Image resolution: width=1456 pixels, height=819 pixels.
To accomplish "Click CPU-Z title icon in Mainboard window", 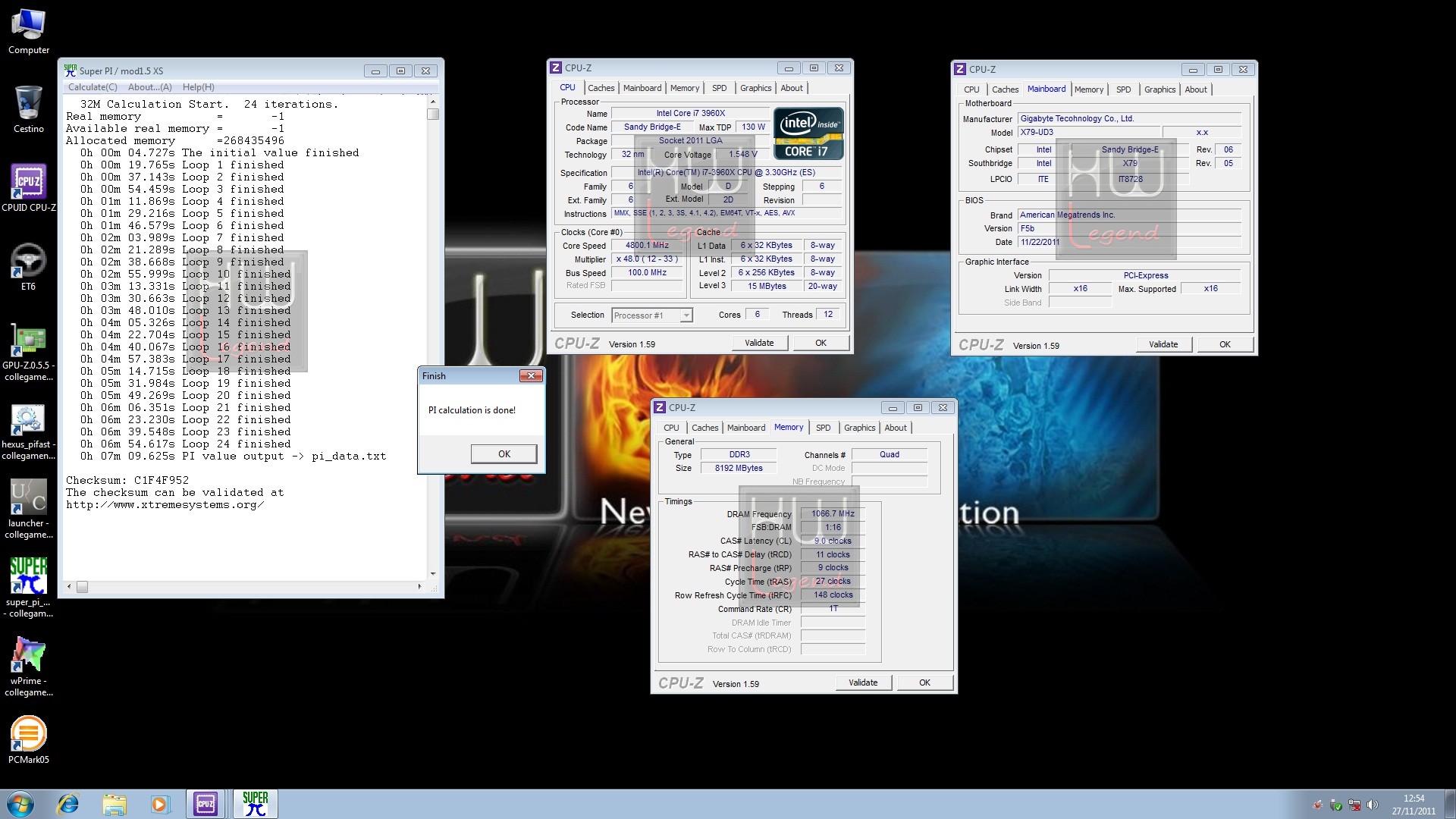I will tap(959, 69).
